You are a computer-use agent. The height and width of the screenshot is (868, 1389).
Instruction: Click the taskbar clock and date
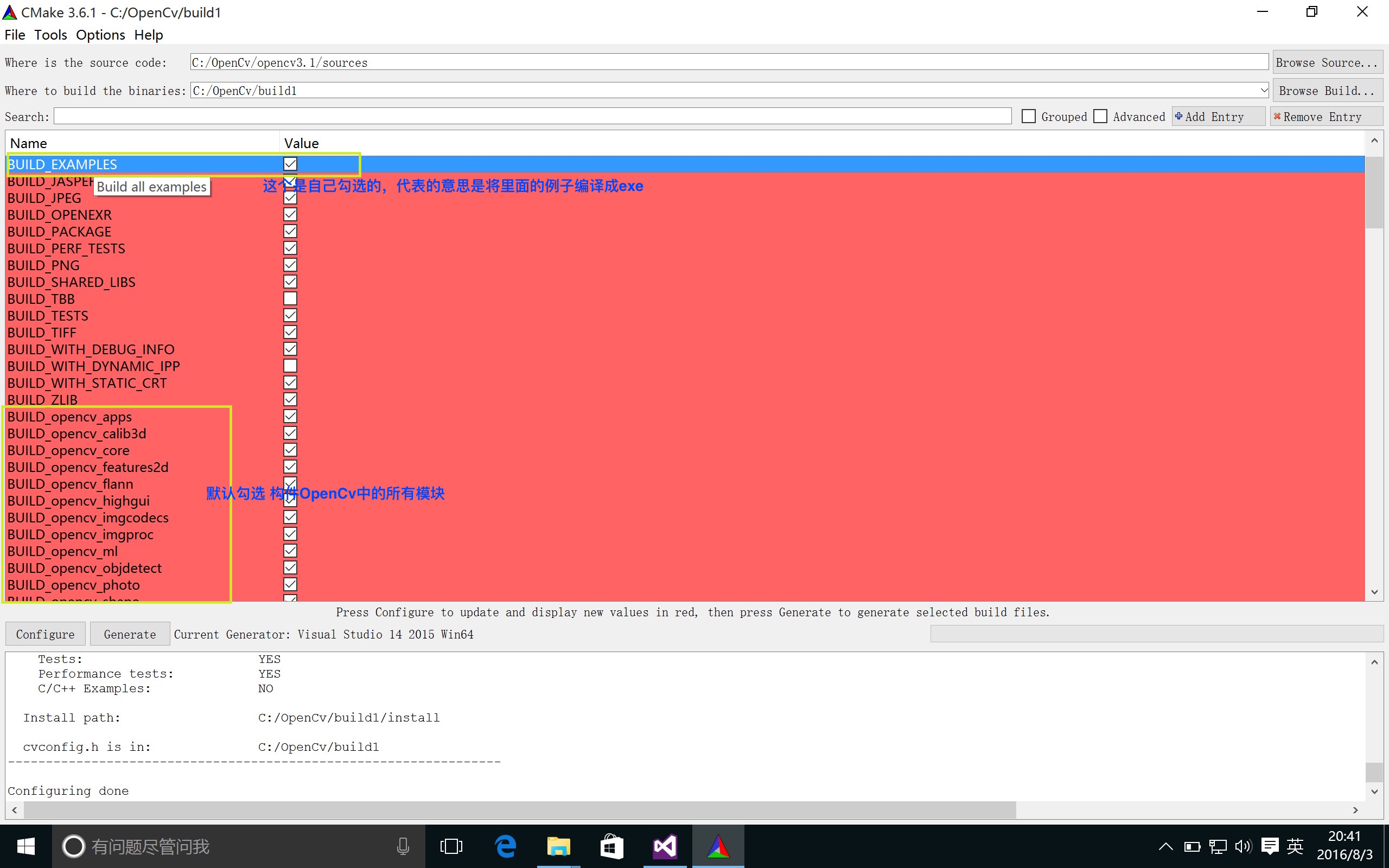click(1345, 845)
